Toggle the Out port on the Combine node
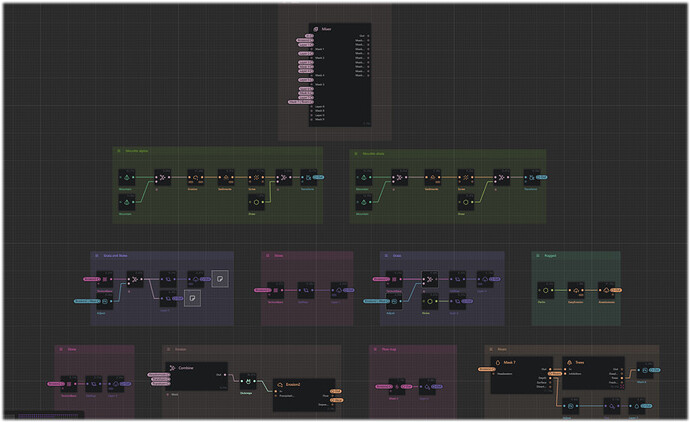Viewport: 690px width, 422px height. point(225,375)
